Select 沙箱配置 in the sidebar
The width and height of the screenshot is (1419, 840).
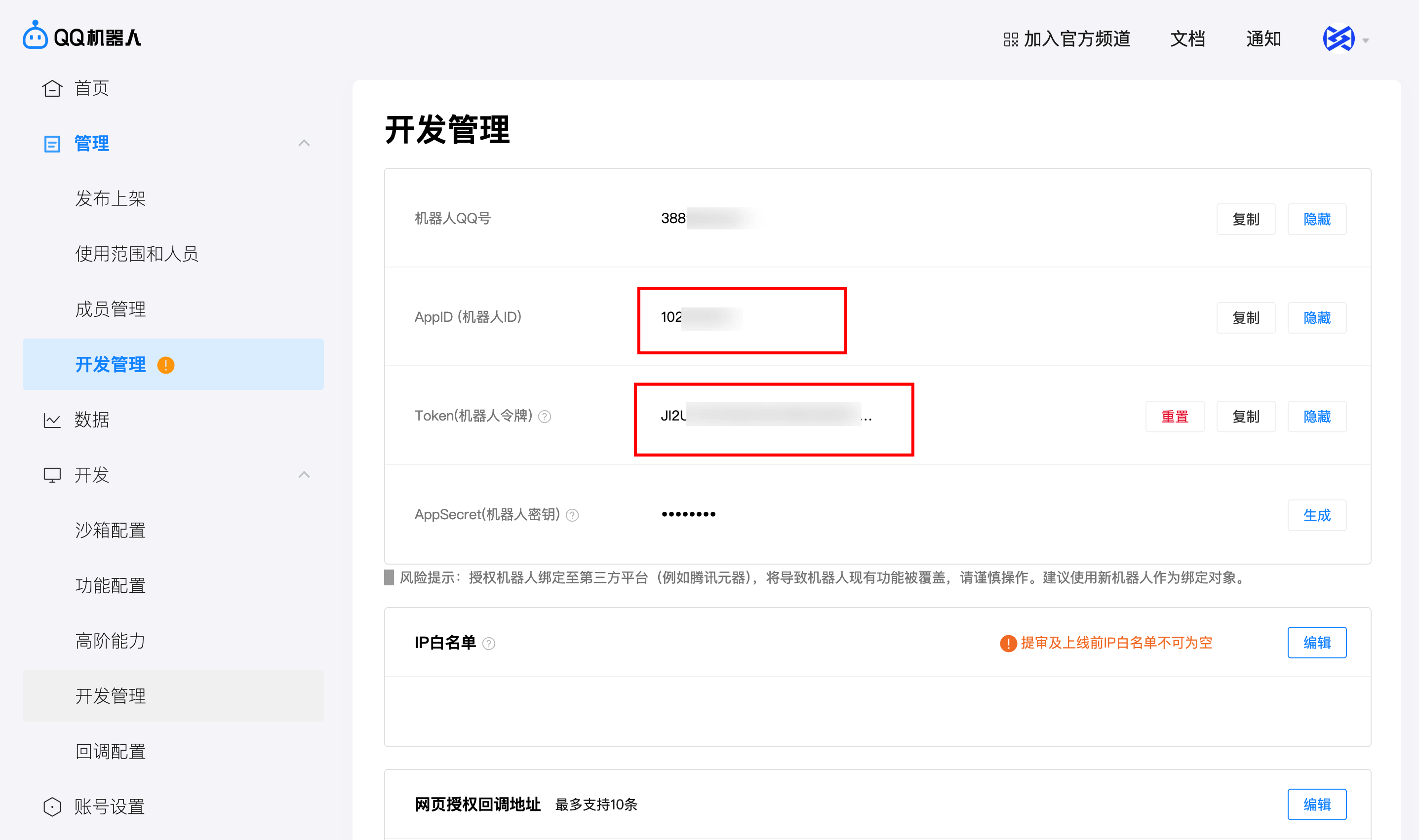pyautogui.click(x=111, y=531)
